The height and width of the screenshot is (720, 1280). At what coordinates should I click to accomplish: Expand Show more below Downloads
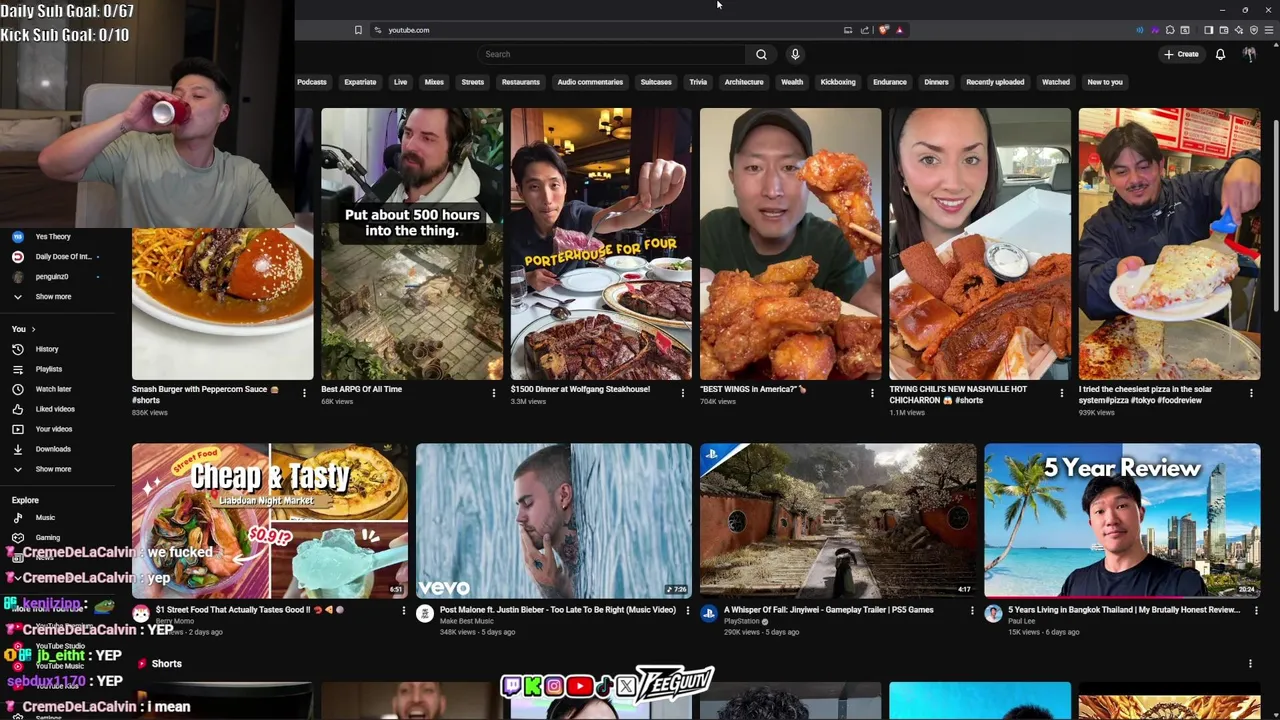pyautogui.click(x=53, y=469)
